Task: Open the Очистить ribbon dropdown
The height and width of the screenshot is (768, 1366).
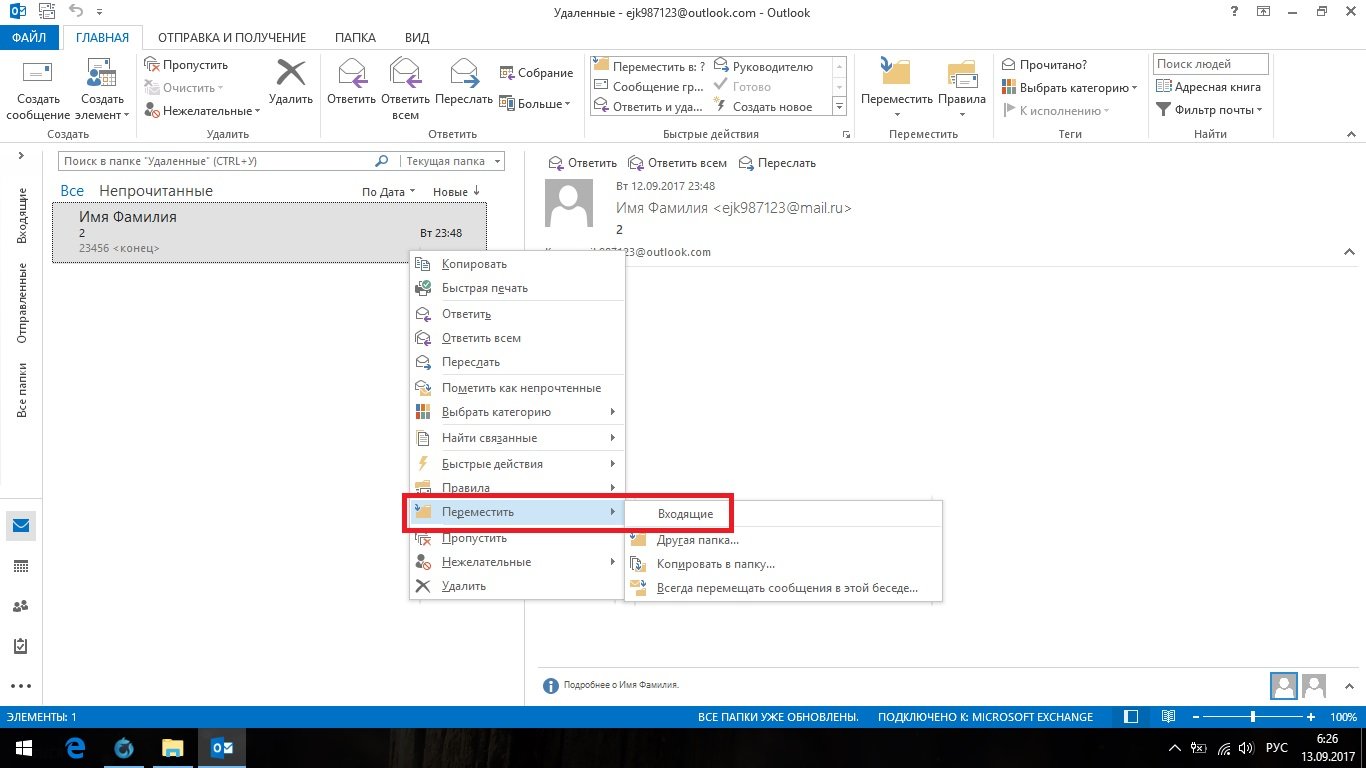Action: [186, 88]
